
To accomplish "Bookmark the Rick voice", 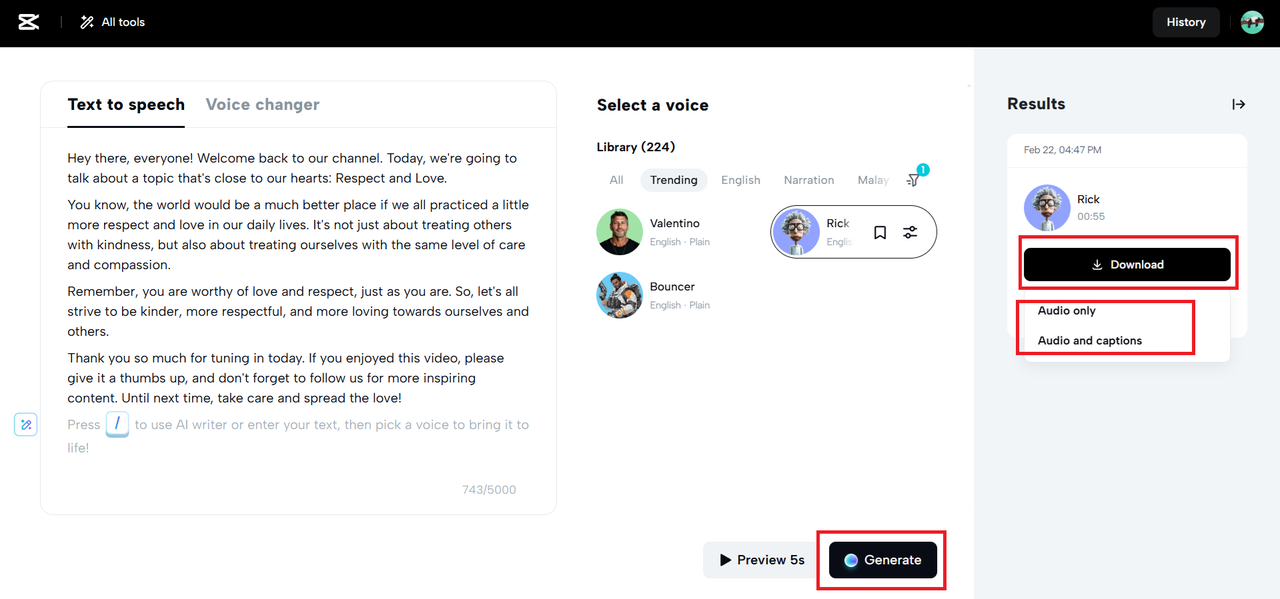I will [880, 232].
